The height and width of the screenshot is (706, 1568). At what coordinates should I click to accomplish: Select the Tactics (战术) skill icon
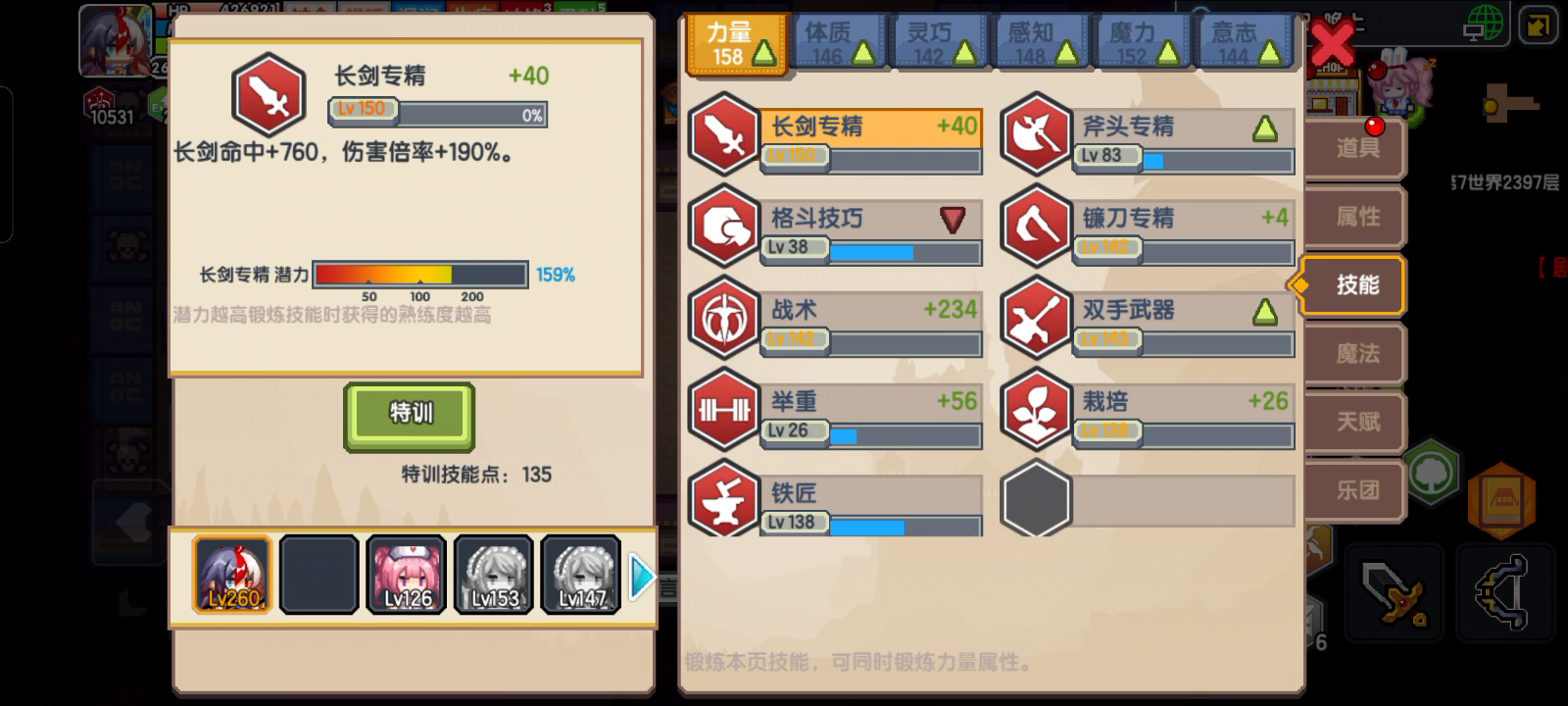tap(724, 319)
